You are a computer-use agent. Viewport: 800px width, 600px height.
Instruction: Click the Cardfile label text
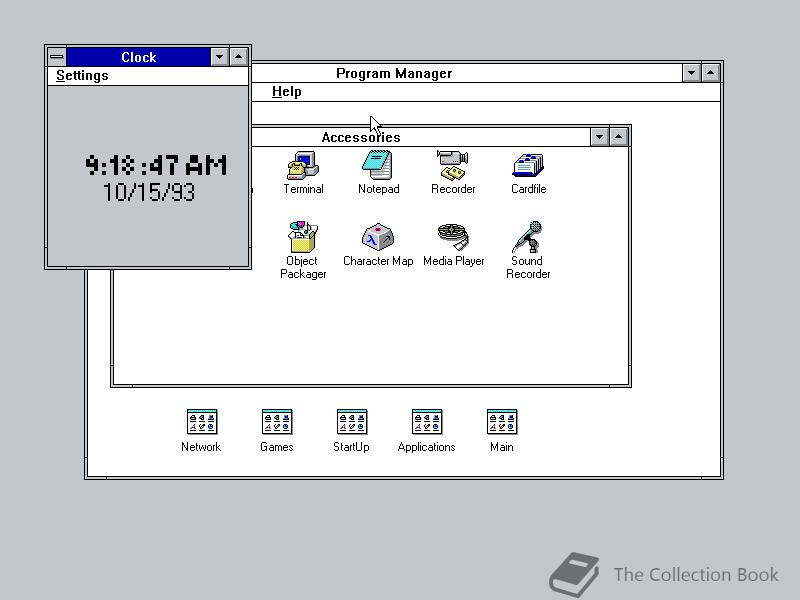529,189
